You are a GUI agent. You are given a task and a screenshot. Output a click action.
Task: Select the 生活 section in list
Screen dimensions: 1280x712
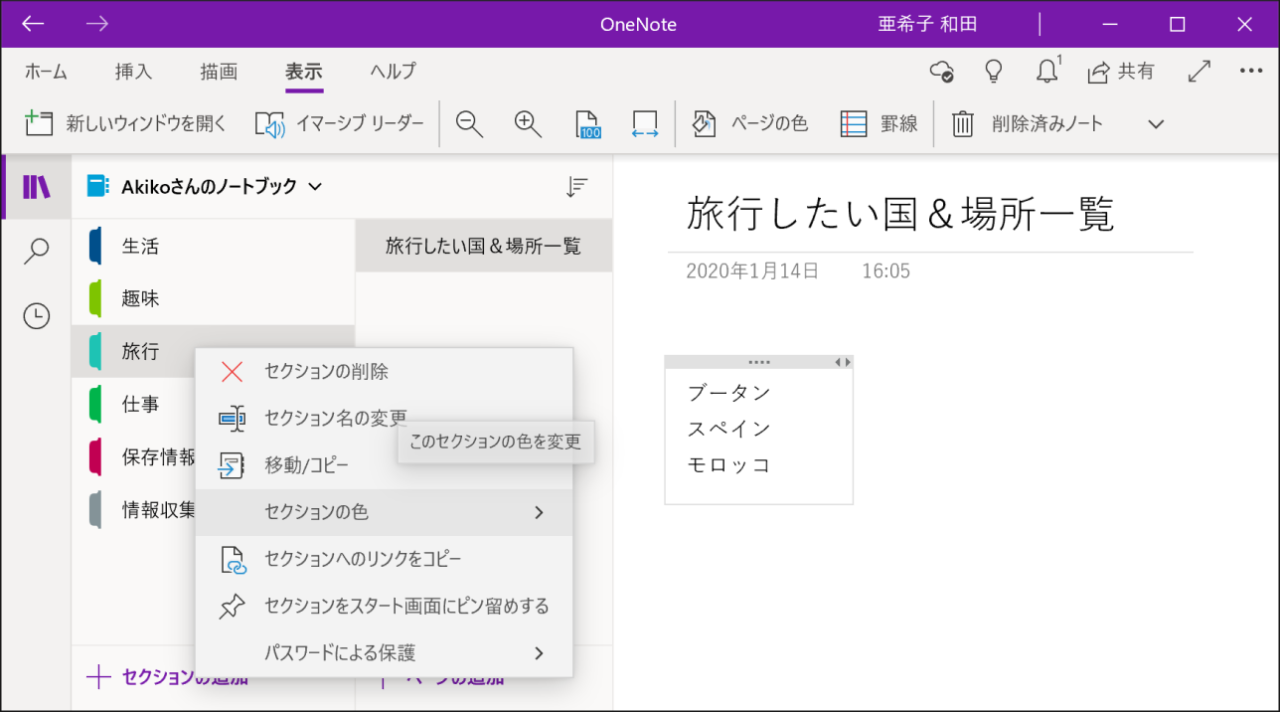[x=140, y=246]
